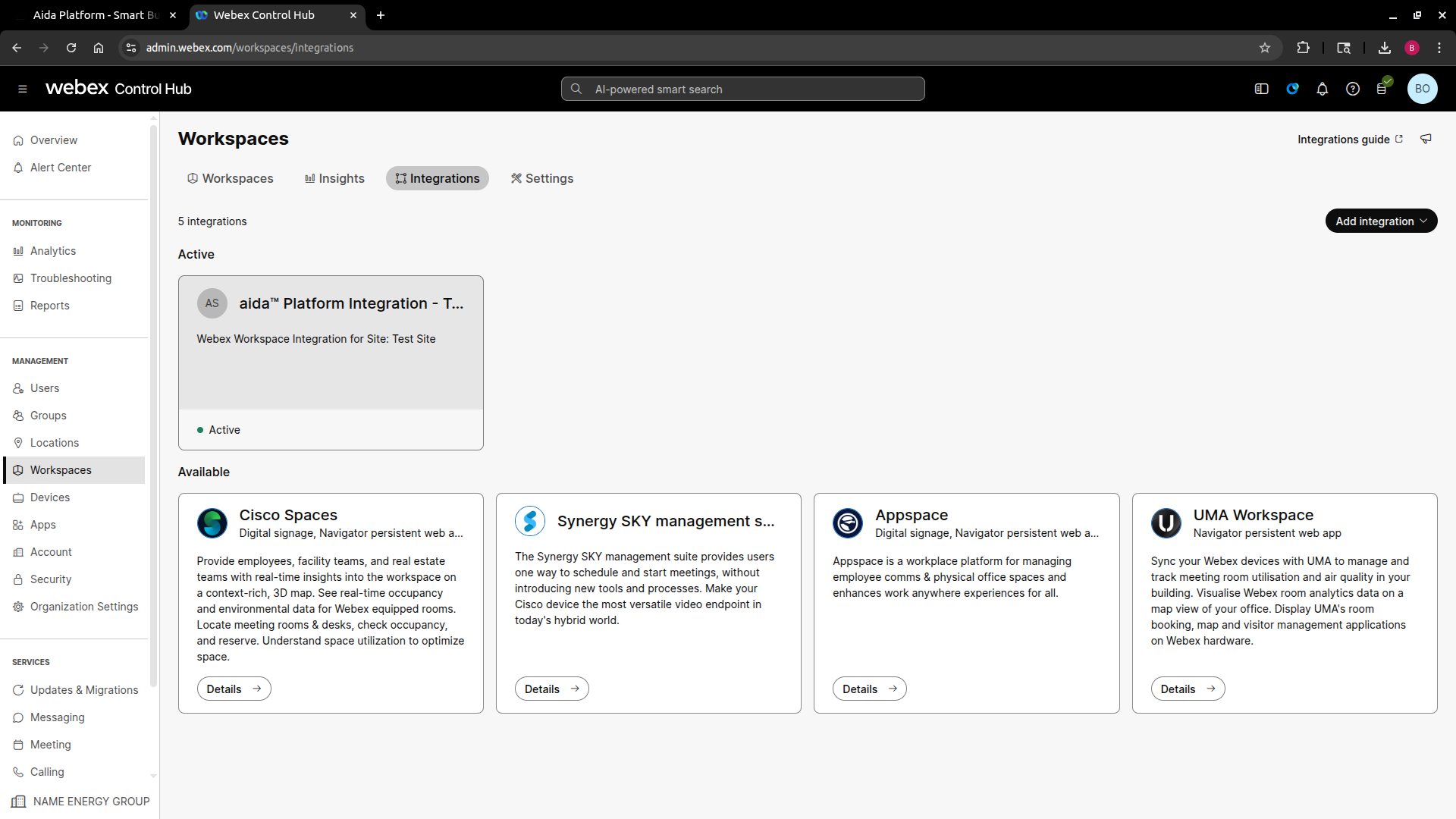The width and height of the screenshot is (1456, 819).
Task: Open the Webex service status indicator
Action: click(x=1292, y=89)
